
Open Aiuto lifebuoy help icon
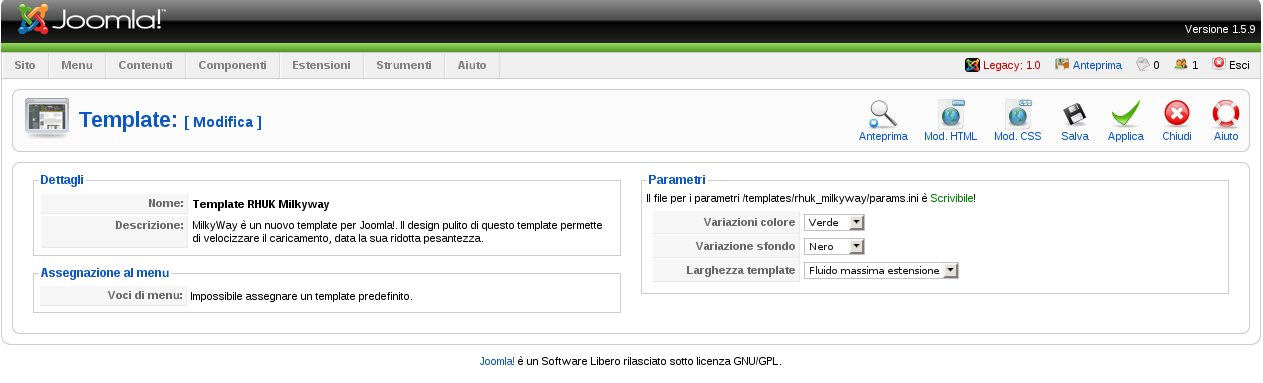pyautogui.click(x=1225, y=114)
